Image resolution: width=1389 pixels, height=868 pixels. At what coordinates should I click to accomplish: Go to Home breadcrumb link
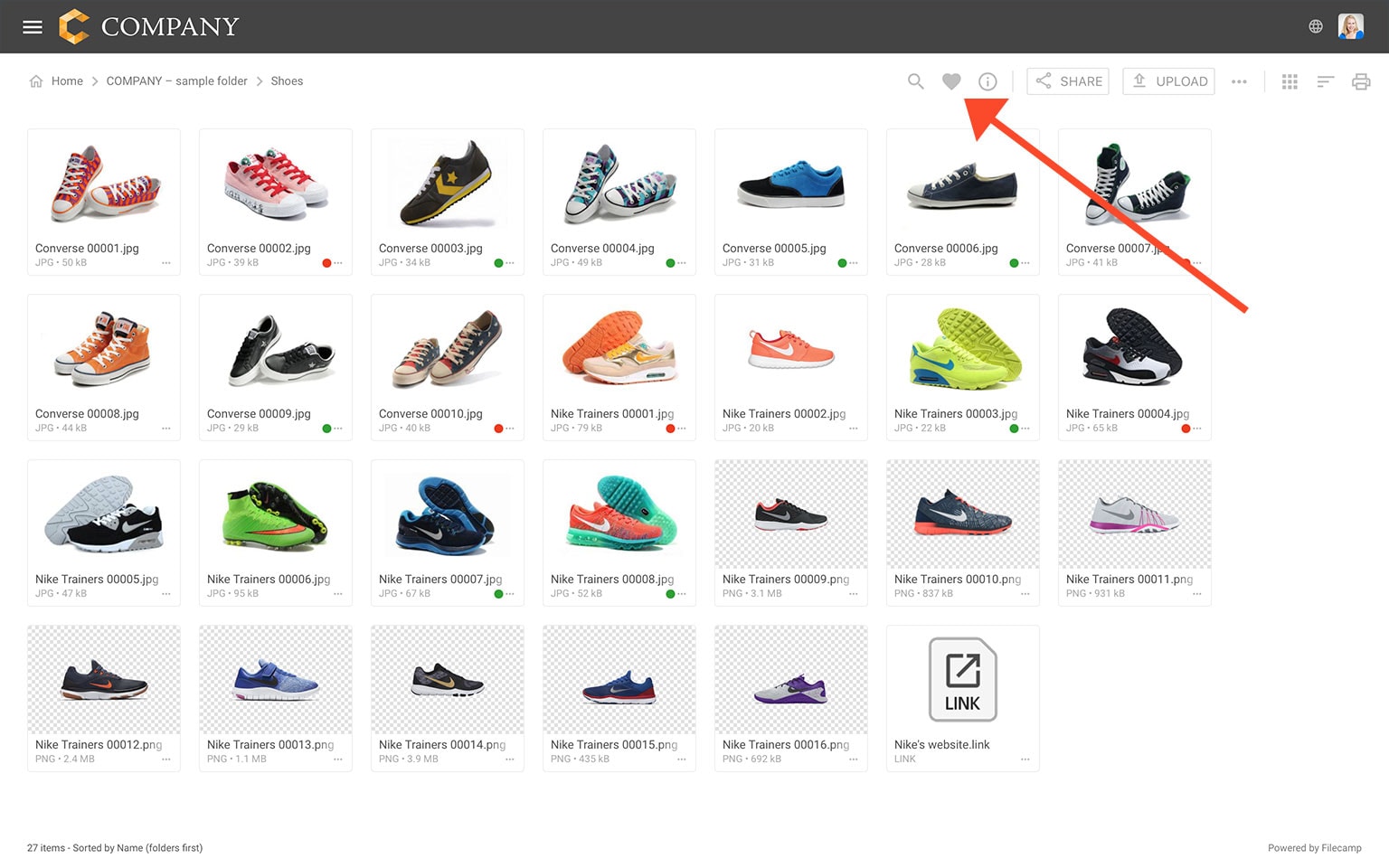[67, 81]
